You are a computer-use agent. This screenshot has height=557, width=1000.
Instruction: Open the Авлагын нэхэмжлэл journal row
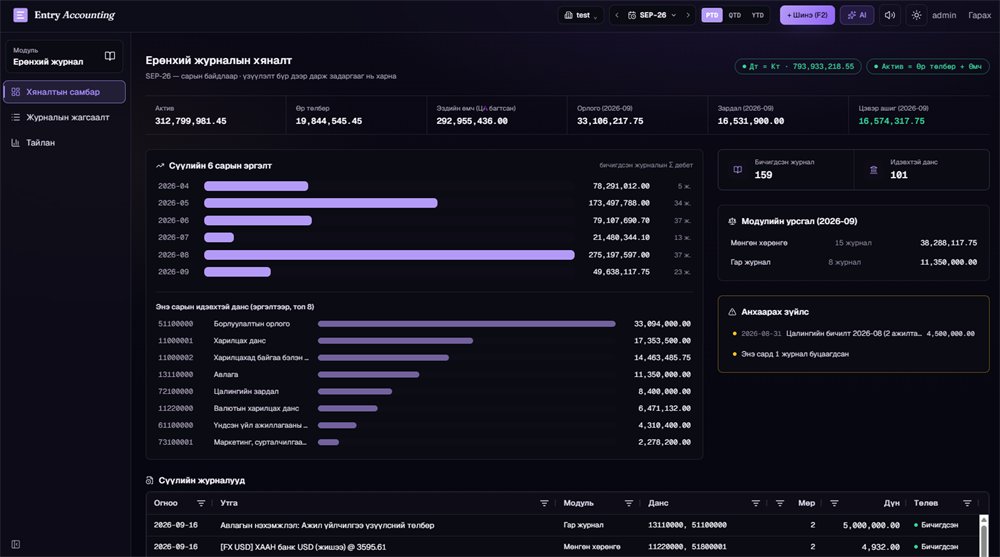(x=562, y=525)
